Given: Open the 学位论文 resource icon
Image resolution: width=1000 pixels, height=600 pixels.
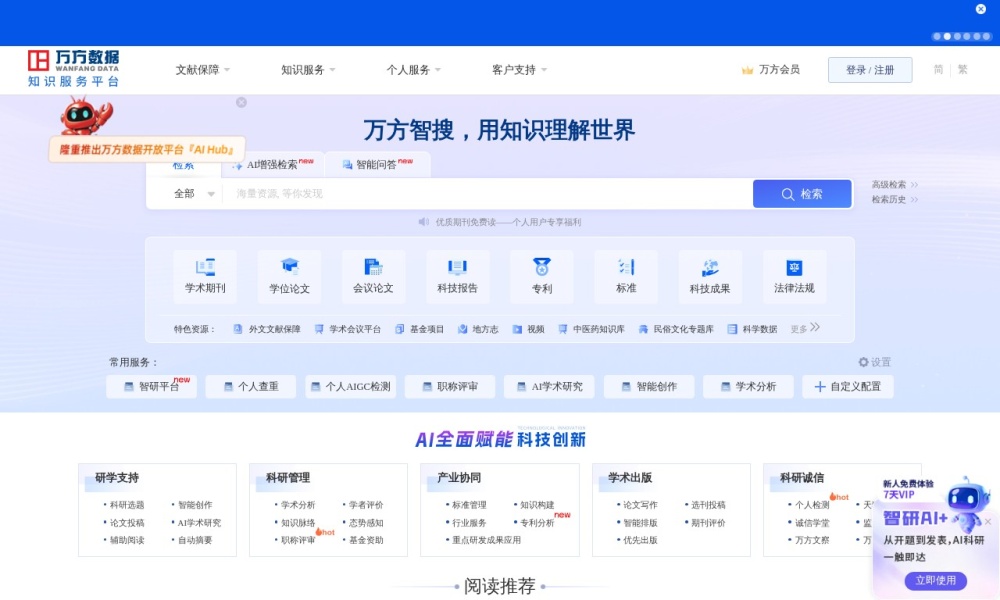Looking at the screenshot, I should (290, 276).
